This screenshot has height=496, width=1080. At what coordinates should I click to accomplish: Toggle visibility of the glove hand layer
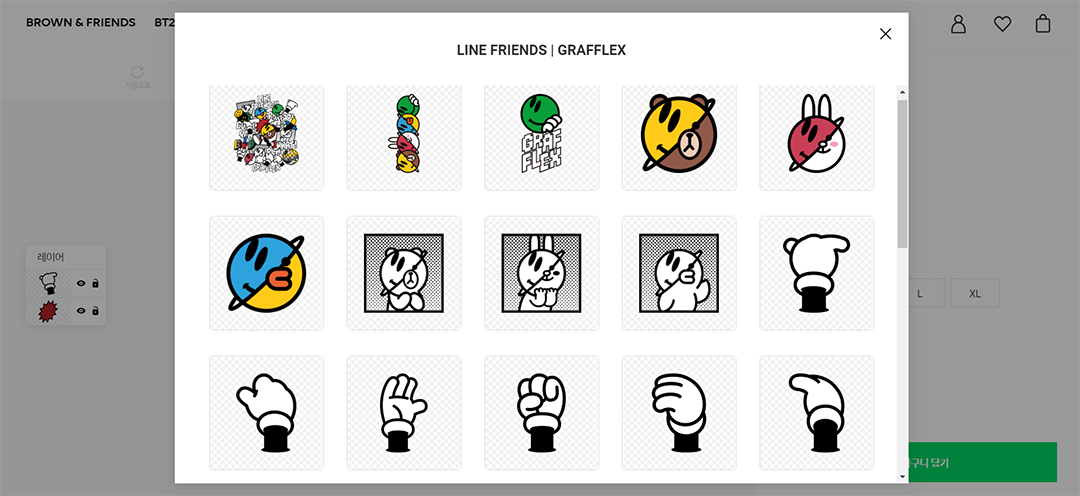pyautogui.click(x=81, y=283)
